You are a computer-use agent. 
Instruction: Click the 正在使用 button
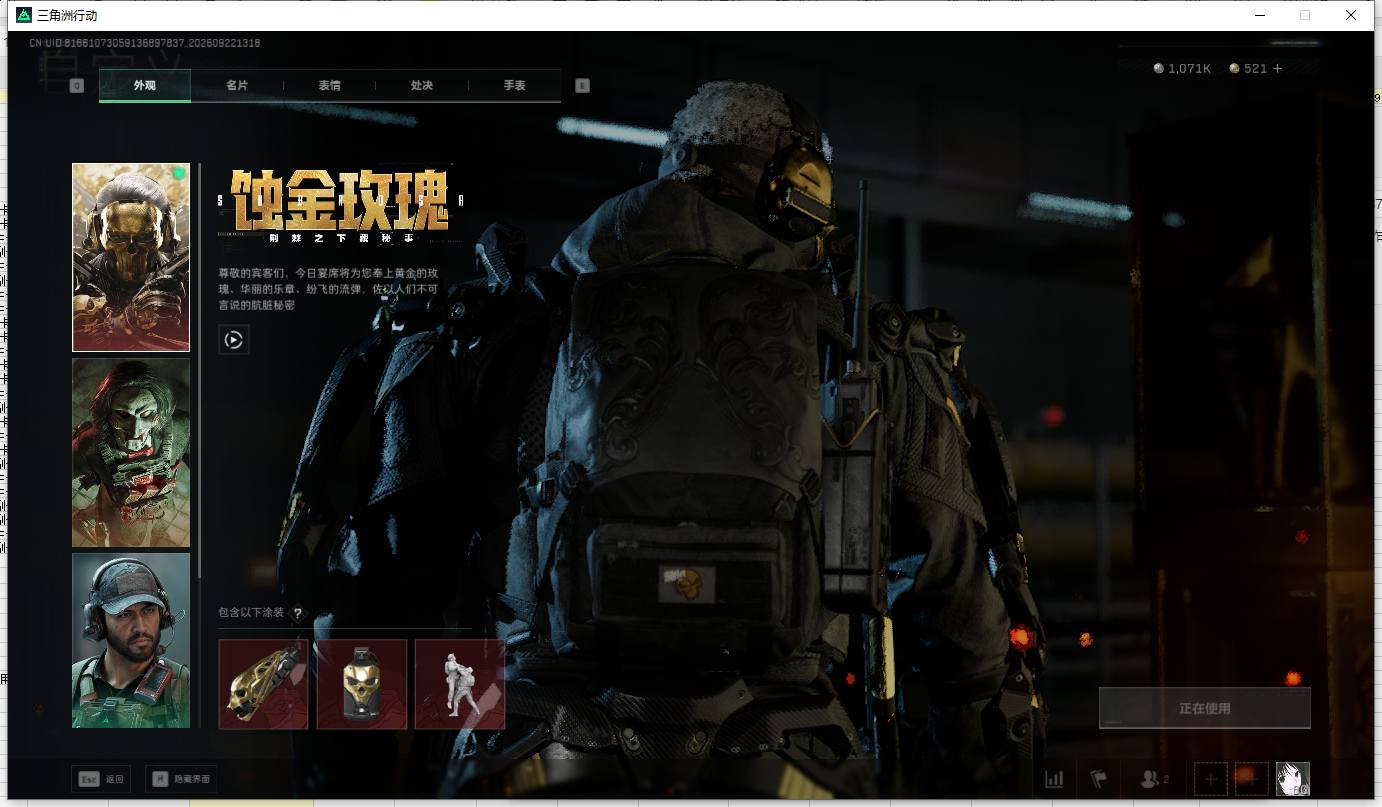[x=1204, y=708]
